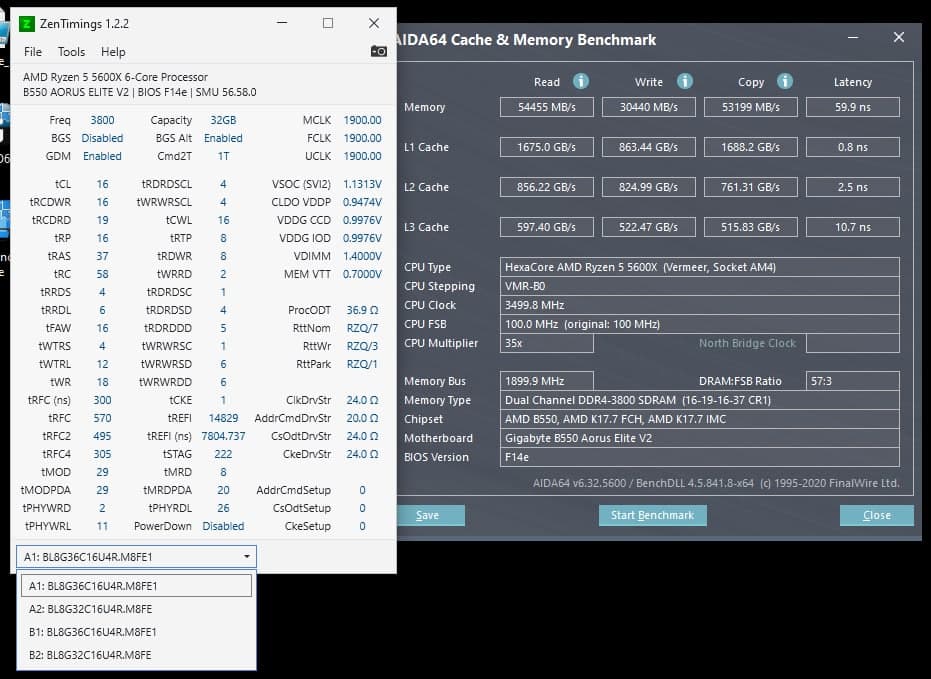The height and width of the screenshot is (679, 931).
Task: Close the AIDA64 benchmark window with X
Action: (899, 37)
